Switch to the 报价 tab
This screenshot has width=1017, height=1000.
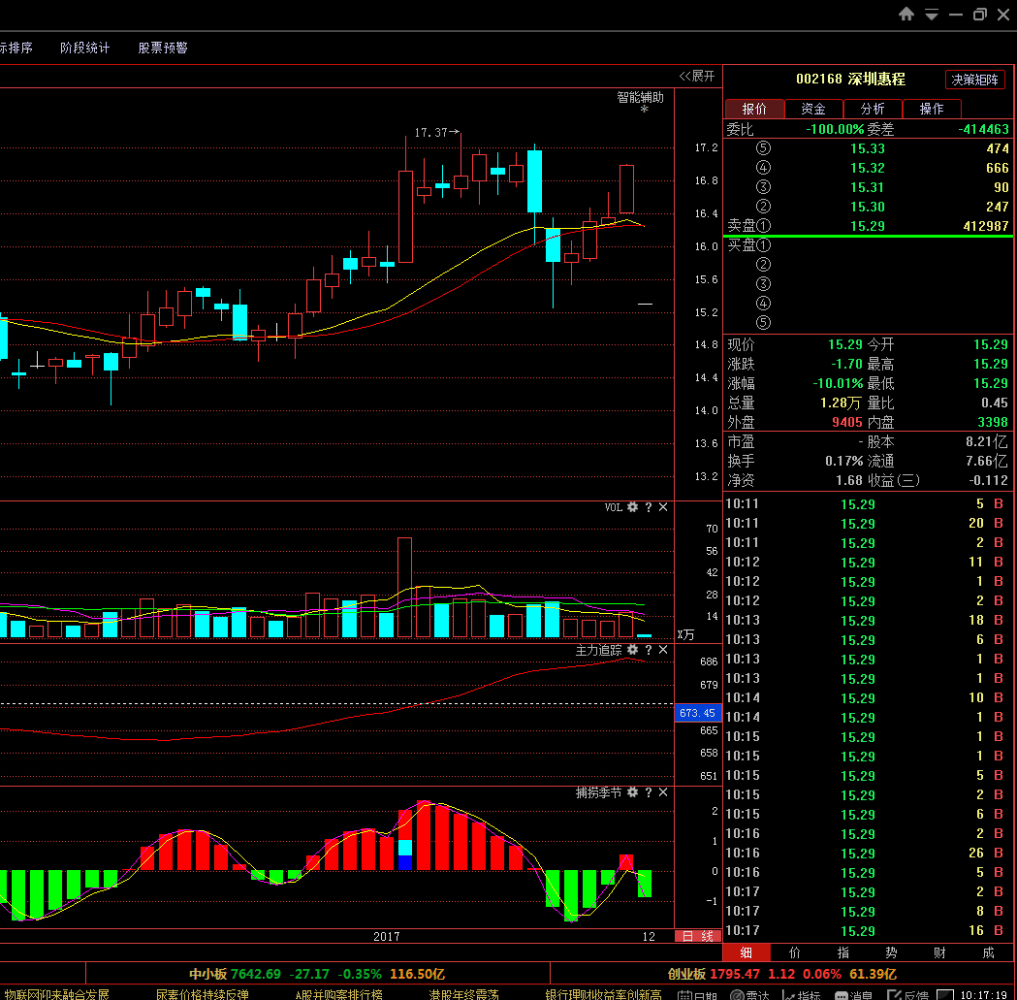tap(754, 109)
